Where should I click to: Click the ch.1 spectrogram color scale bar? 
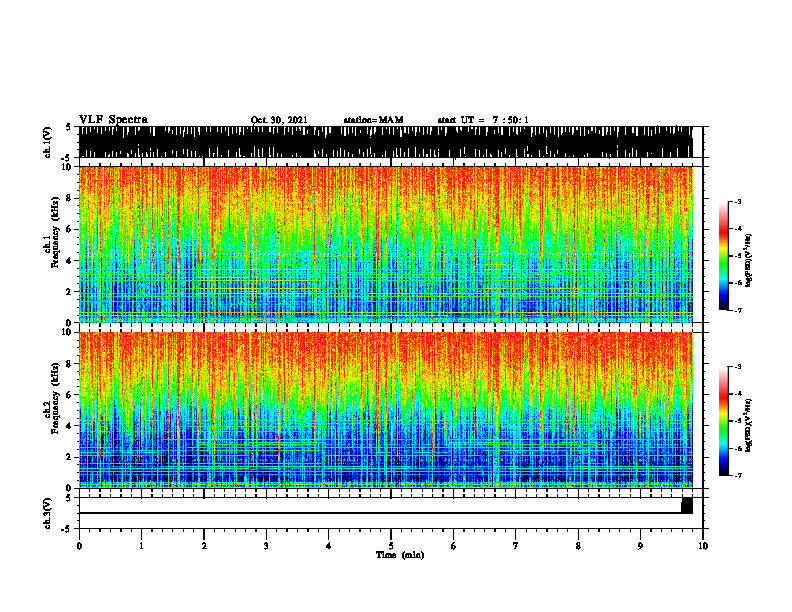[x=723, y=256]
